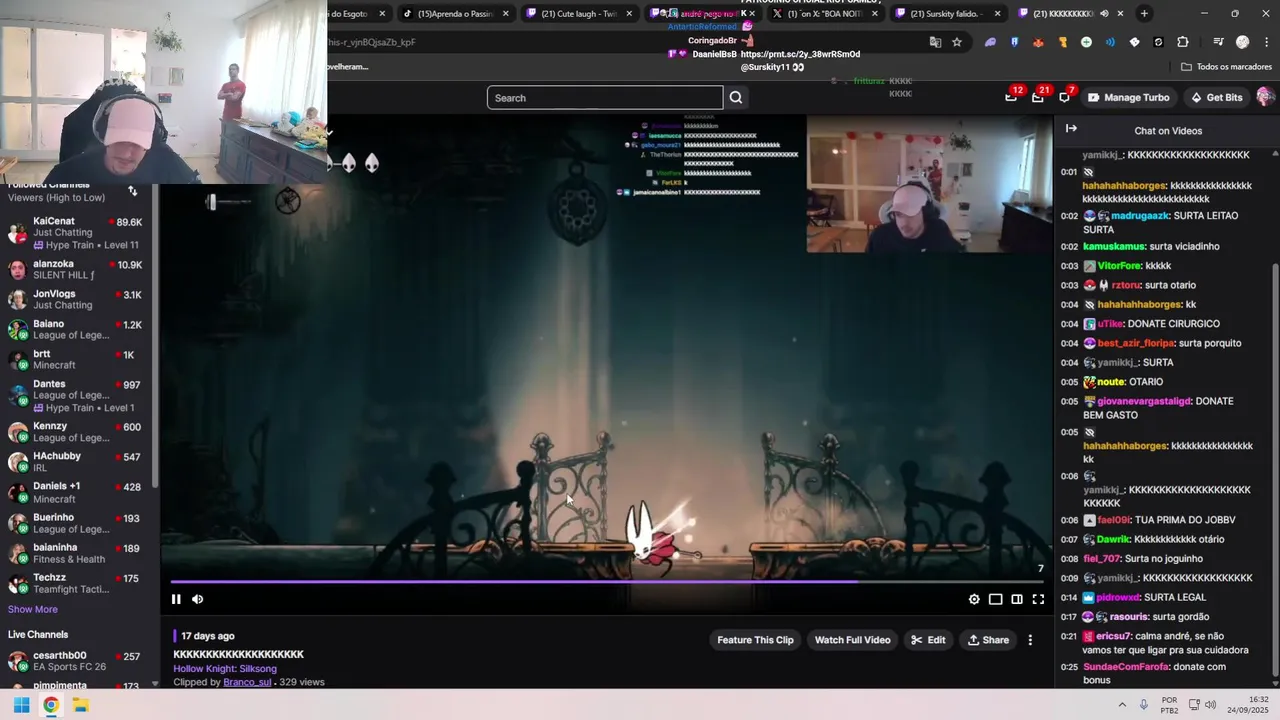Open KaiCenat's channel in the sidebar
The width and height of the screenshot is (1280, 720).
76,233
